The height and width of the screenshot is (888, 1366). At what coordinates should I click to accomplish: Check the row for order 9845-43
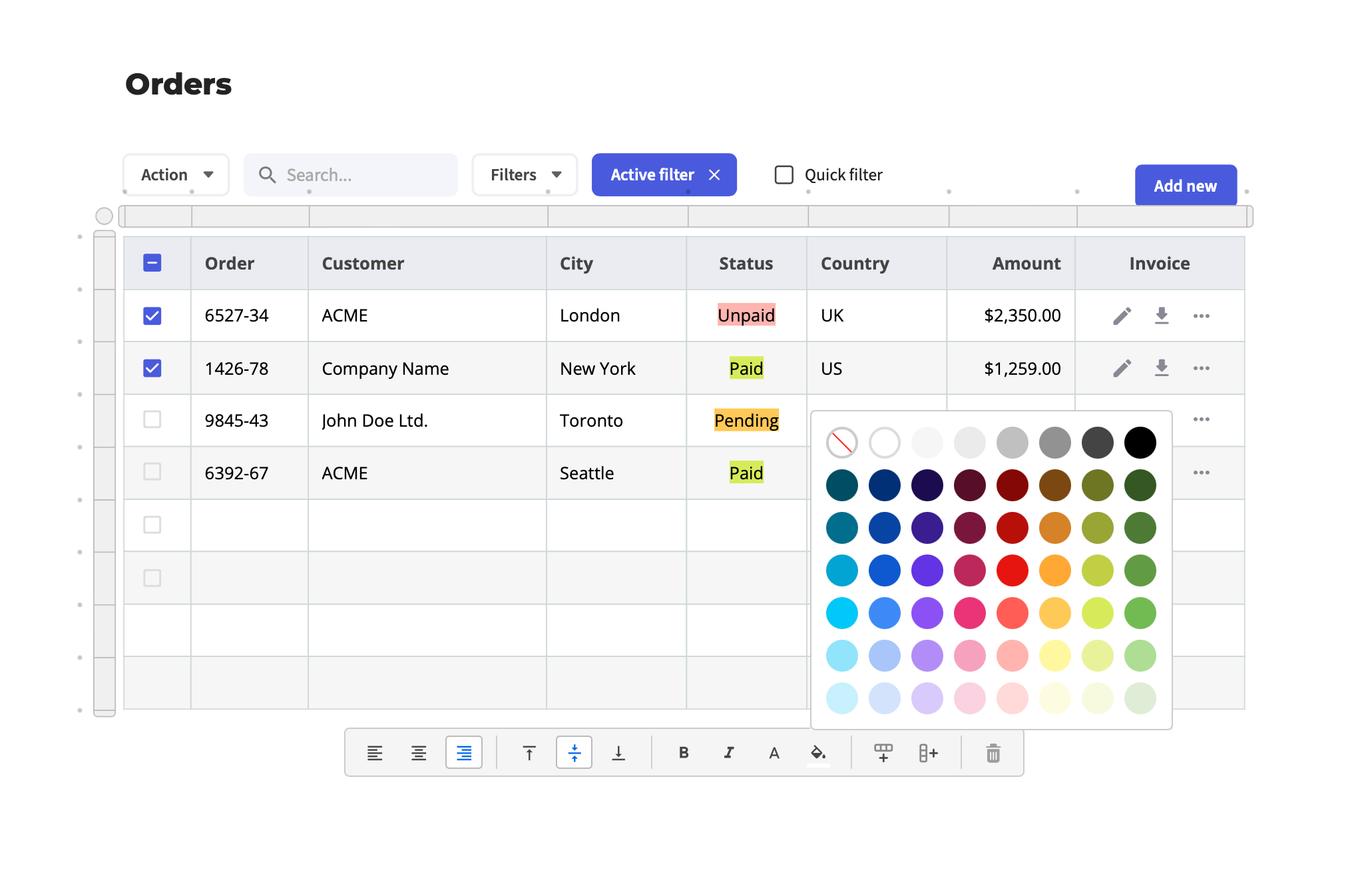(x=152, y=420)
